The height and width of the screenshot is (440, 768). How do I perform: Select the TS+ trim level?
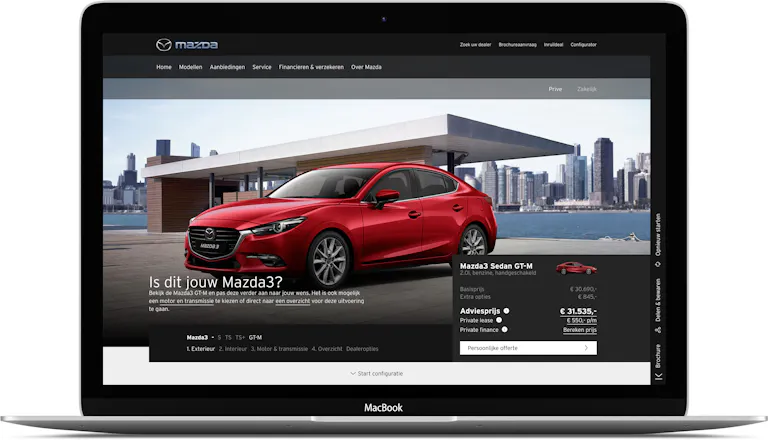point(240,338)
